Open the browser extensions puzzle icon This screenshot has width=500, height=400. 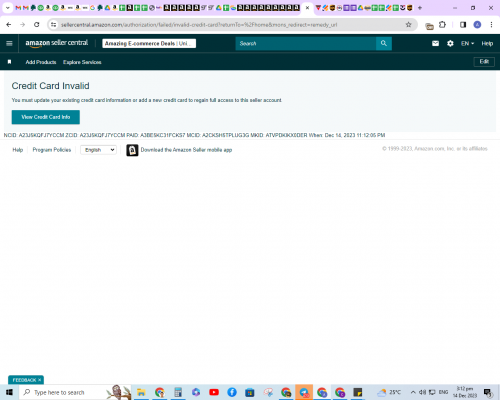click(x=442, y=25)
